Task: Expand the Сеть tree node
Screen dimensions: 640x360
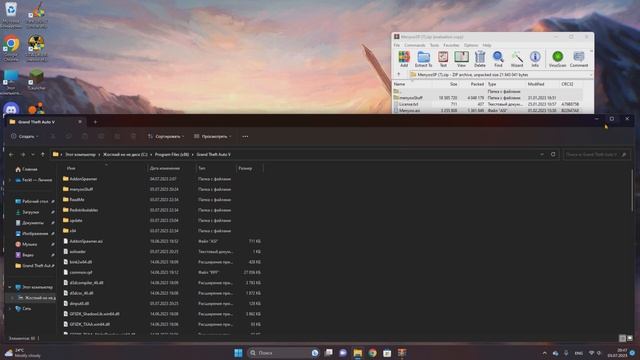Action: pyautogui.click(x=10, y=309)
